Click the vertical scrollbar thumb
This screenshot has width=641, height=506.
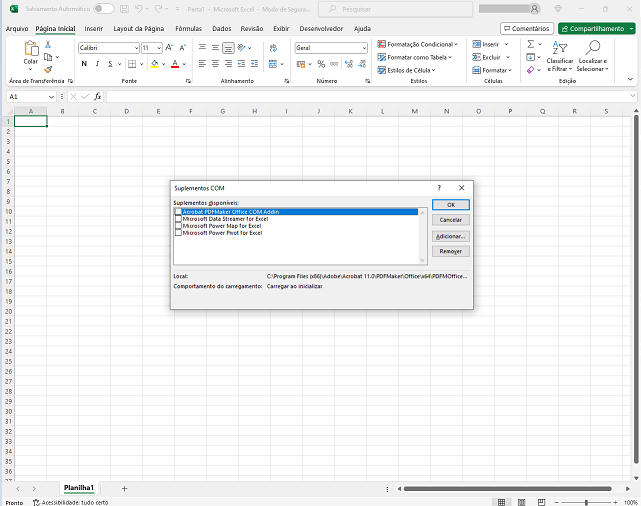pyautogui.click(x=636, y=290)
